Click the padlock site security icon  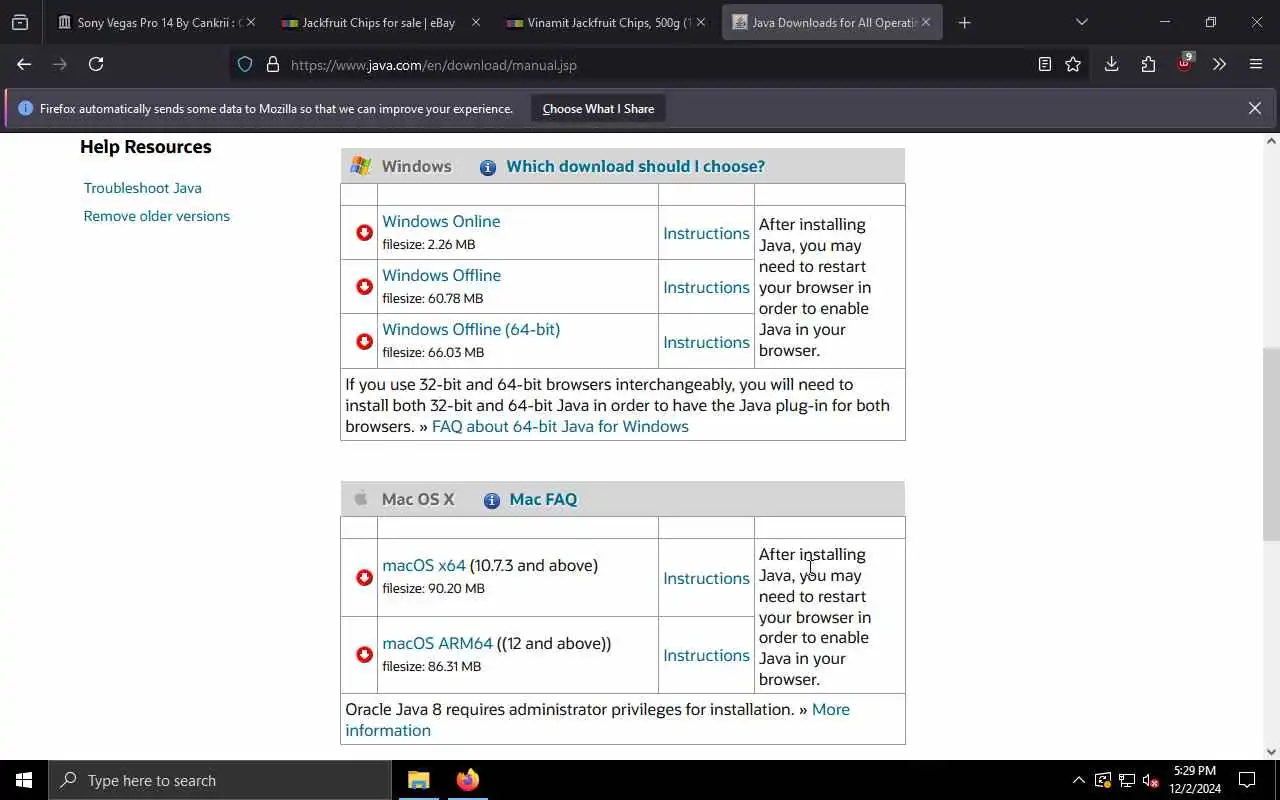(x=272, y=65)
